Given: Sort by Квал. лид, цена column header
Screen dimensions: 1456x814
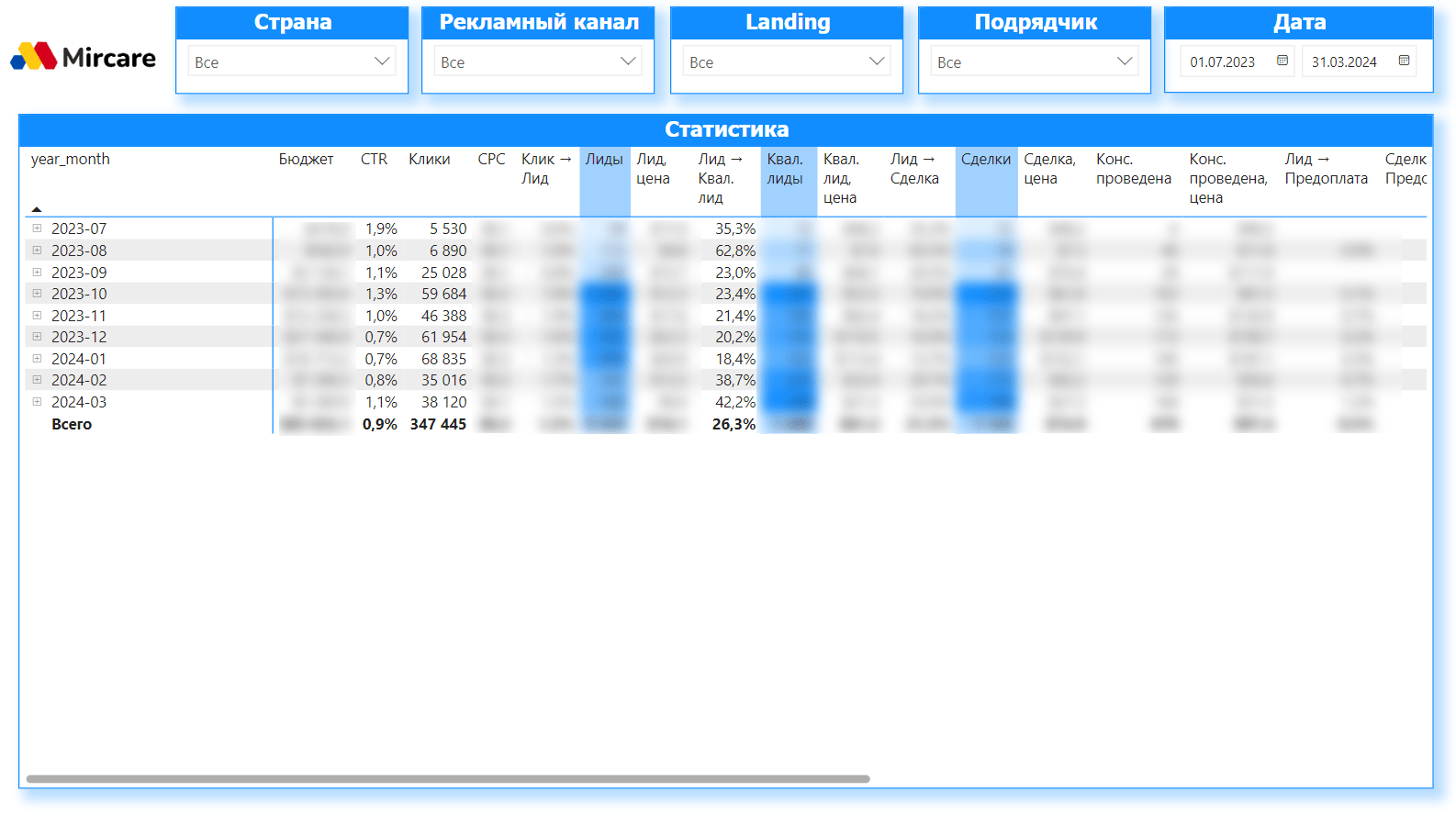Looking at the screenshot, I should [841, 178].
